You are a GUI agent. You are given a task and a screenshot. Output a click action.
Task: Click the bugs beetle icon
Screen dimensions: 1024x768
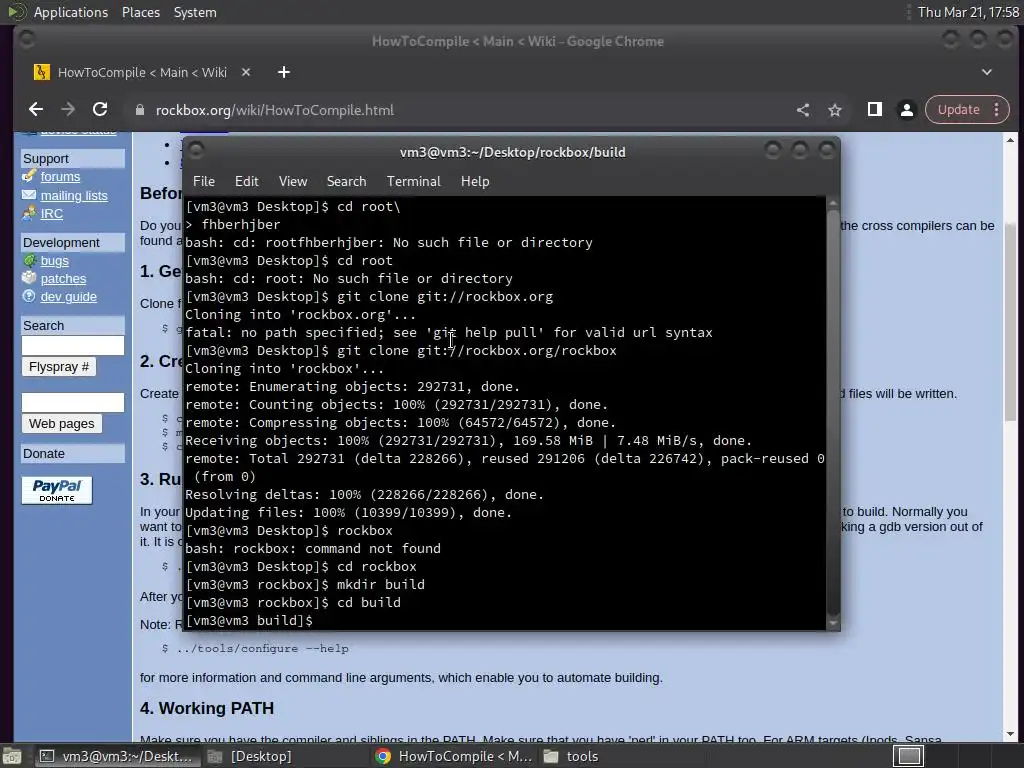click(x=29, y=260)
